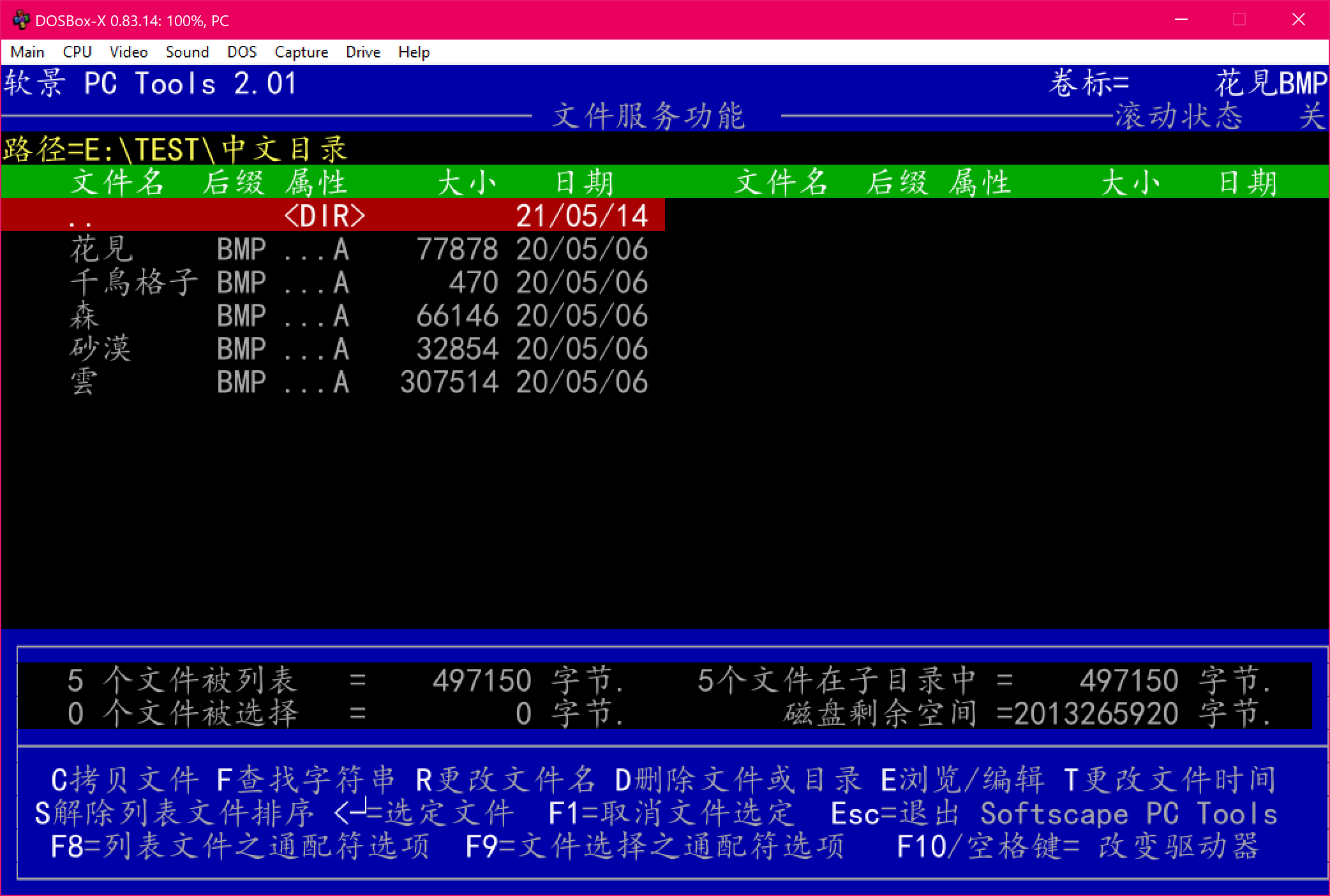The height and width of the screenshot is (896, 1330).
Task: Select the 砂漠 BMP file entry
Action: pos(357,348)
